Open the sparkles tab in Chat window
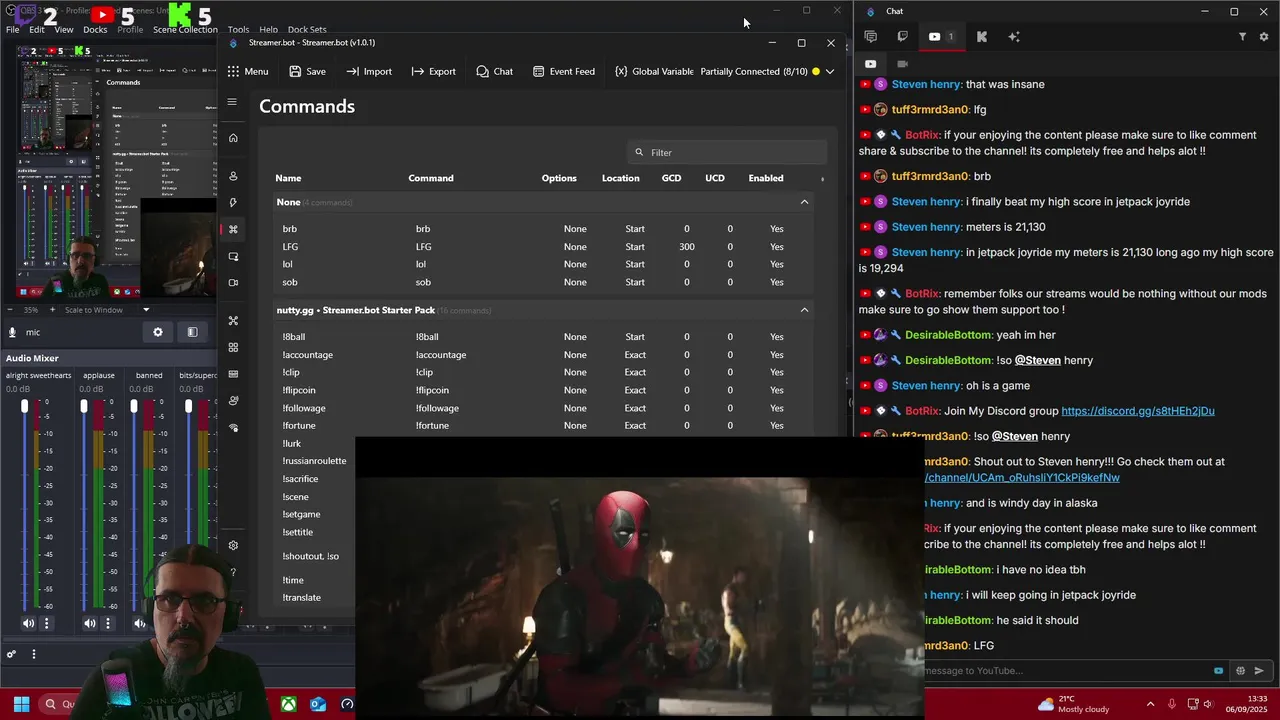 [x=1014, y=37]
